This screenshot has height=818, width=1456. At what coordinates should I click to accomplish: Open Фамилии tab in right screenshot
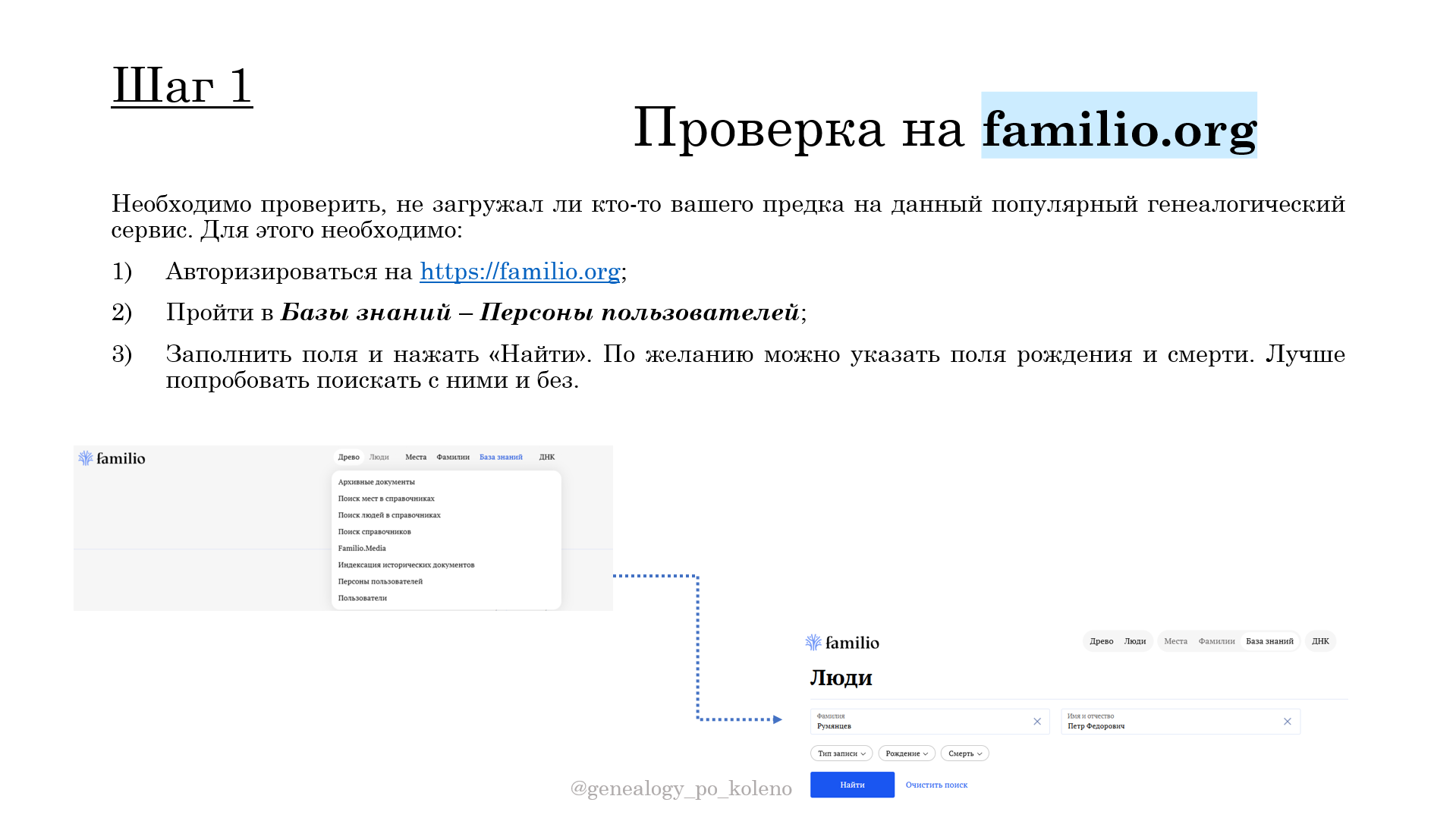coord(1217,641)
